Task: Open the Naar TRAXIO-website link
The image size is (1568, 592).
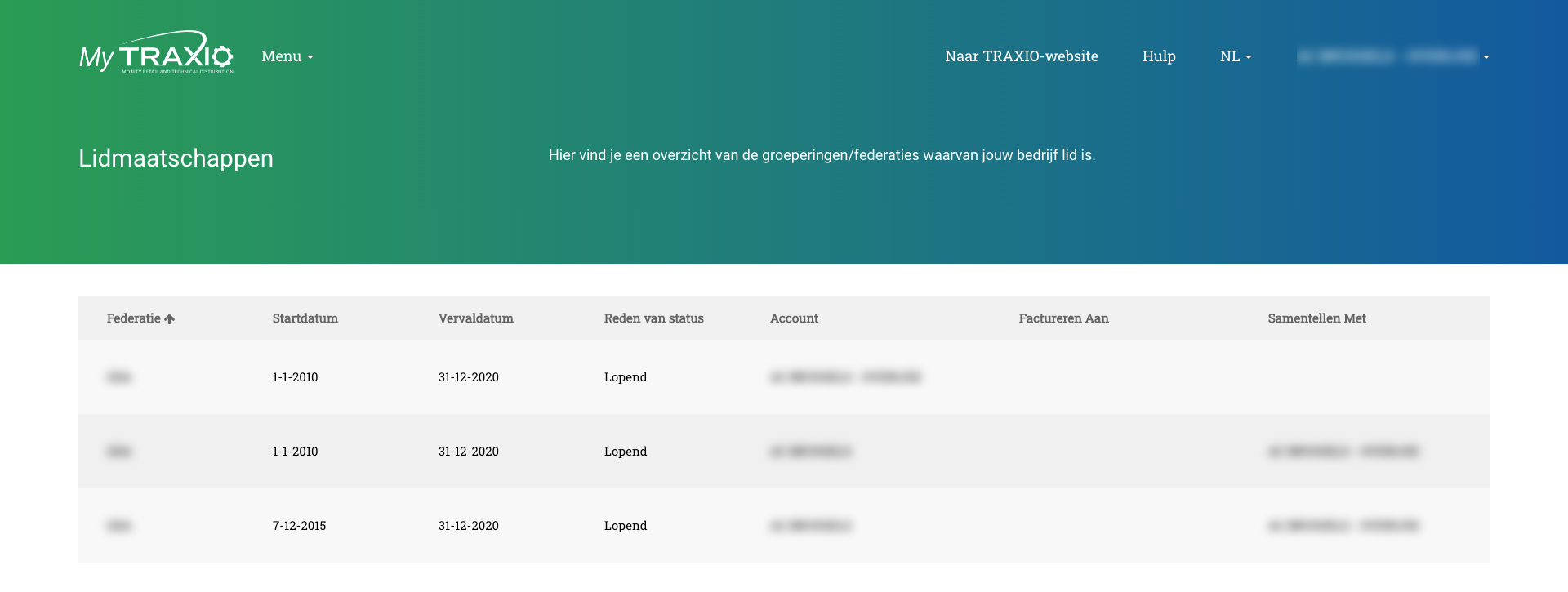Action: pos(1021,56)
